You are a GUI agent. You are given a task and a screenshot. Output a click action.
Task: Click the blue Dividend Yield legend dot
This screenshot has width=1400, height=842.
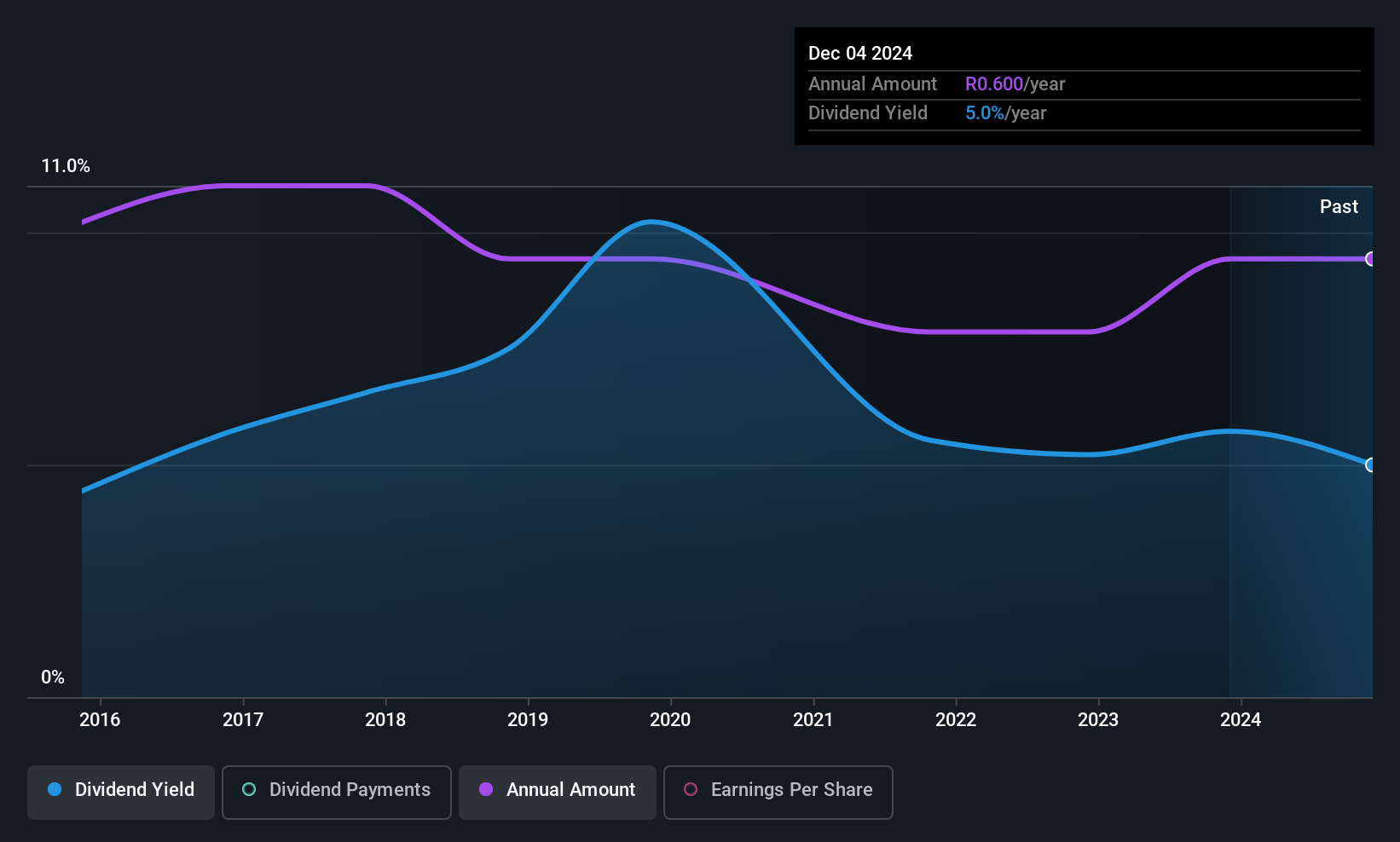(55, 789)
